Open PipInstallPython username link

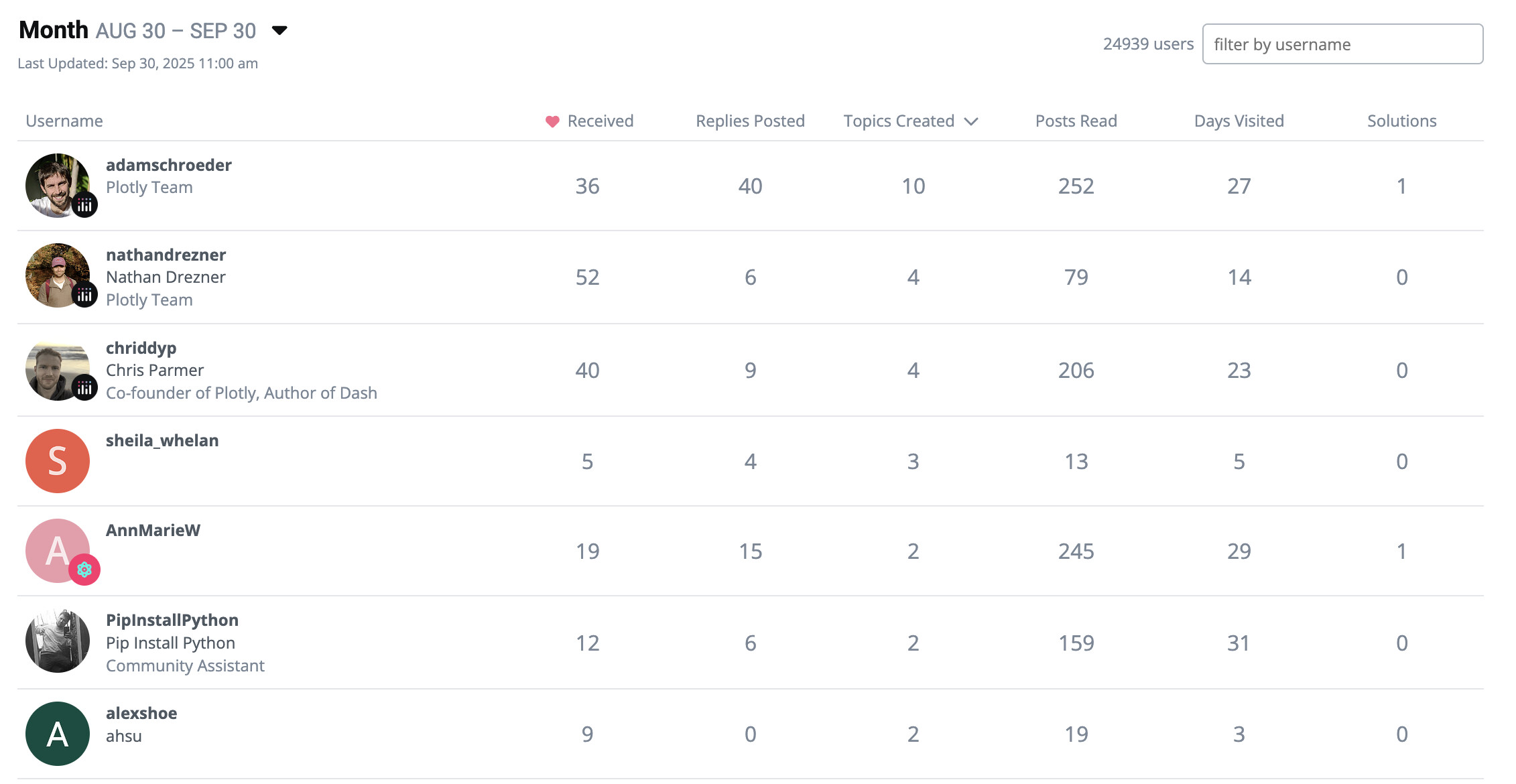click(172, 620)
